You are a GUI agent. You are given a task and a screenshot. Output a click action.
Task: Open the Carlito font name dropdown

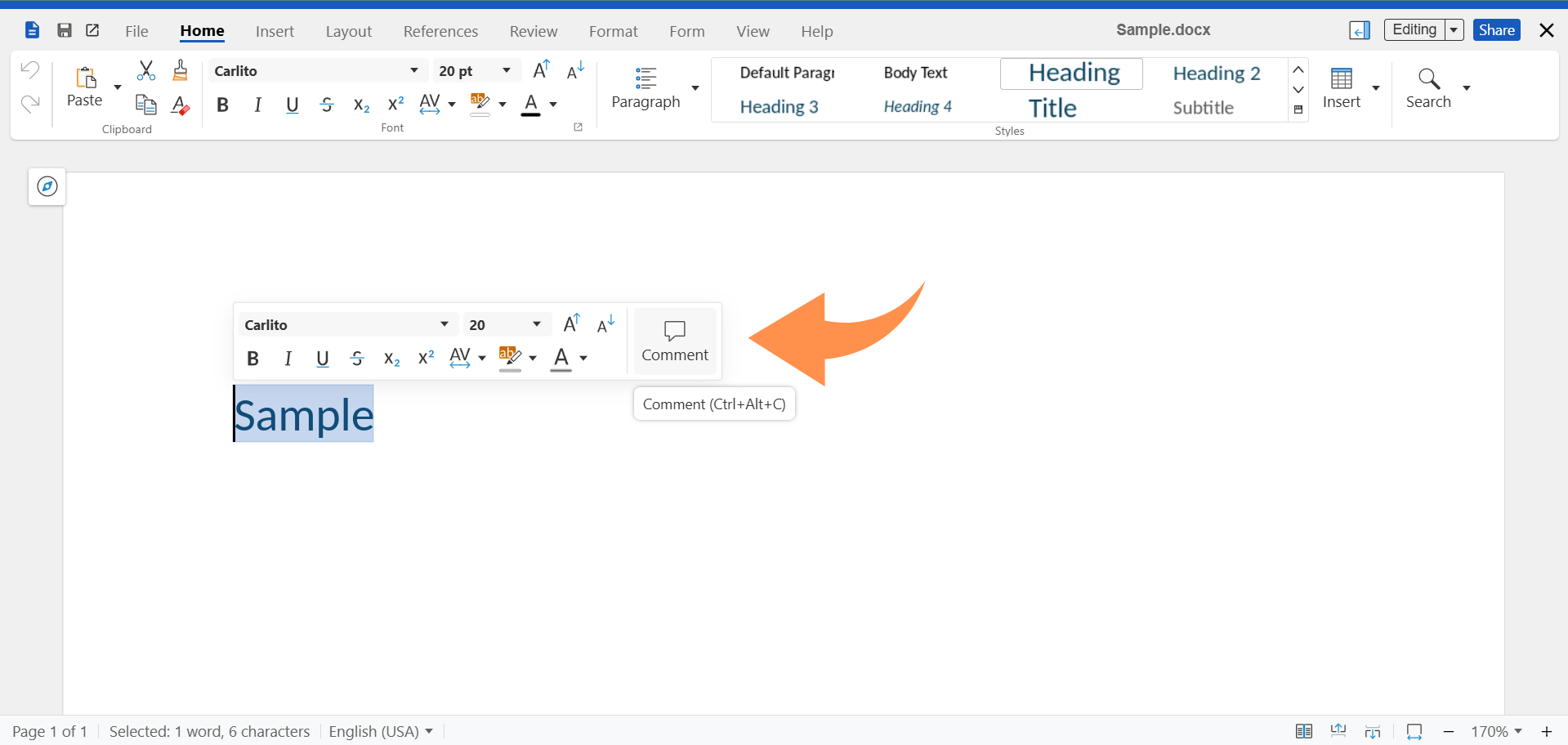pyautogui.click(x=414, y=70)
